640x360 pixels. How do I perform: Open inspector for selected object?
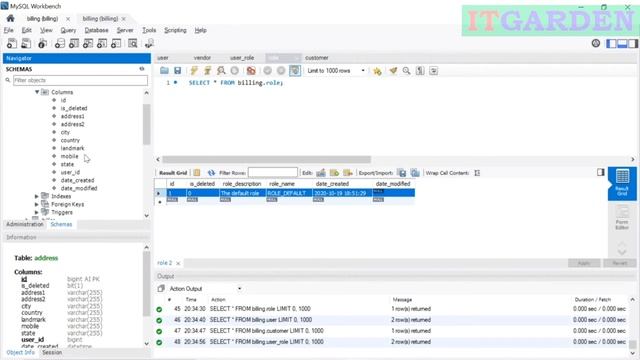(42, 43)
